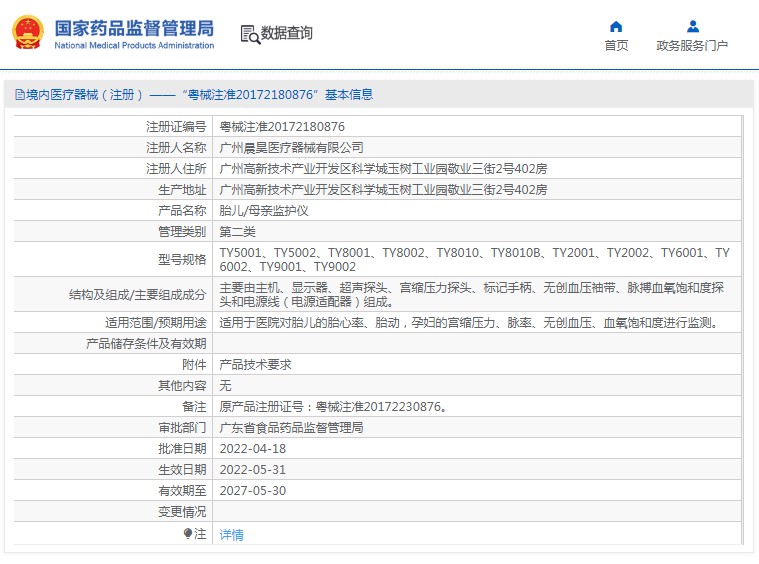Viewport: 759px width, 564px height.
Task: Click the 注册证编号 label
Action: tap(176, 127)
